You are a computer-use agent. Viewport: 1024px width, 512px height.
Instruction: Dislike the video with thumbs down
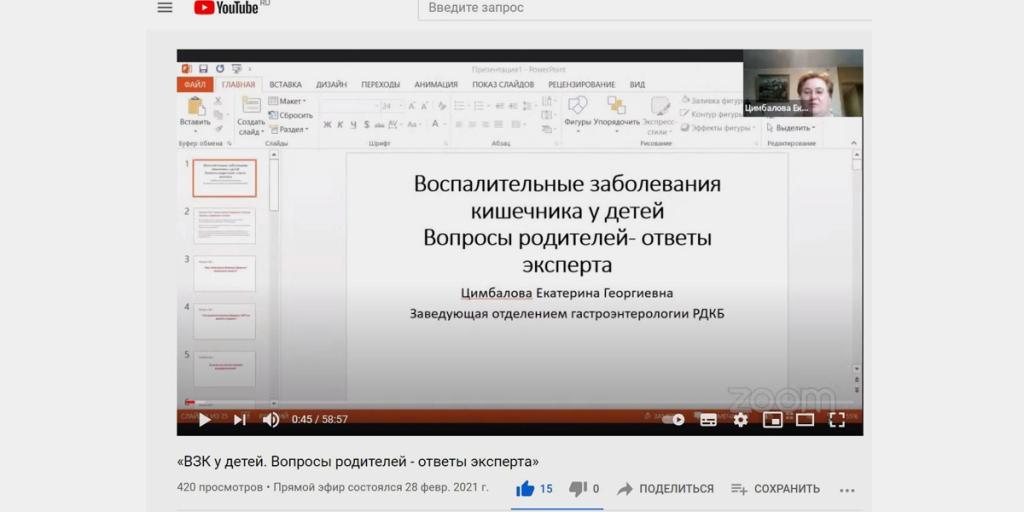[578, 489]
